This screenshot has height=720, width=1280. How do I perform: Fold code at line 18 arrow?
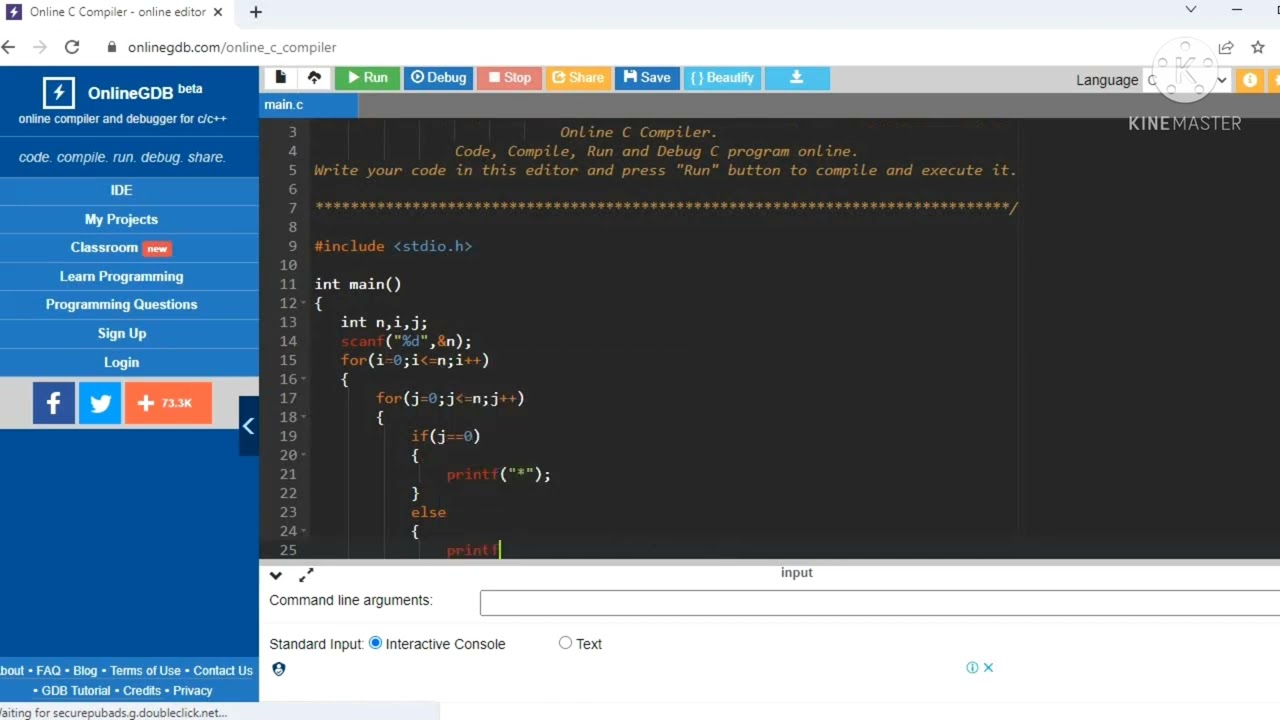304,417
